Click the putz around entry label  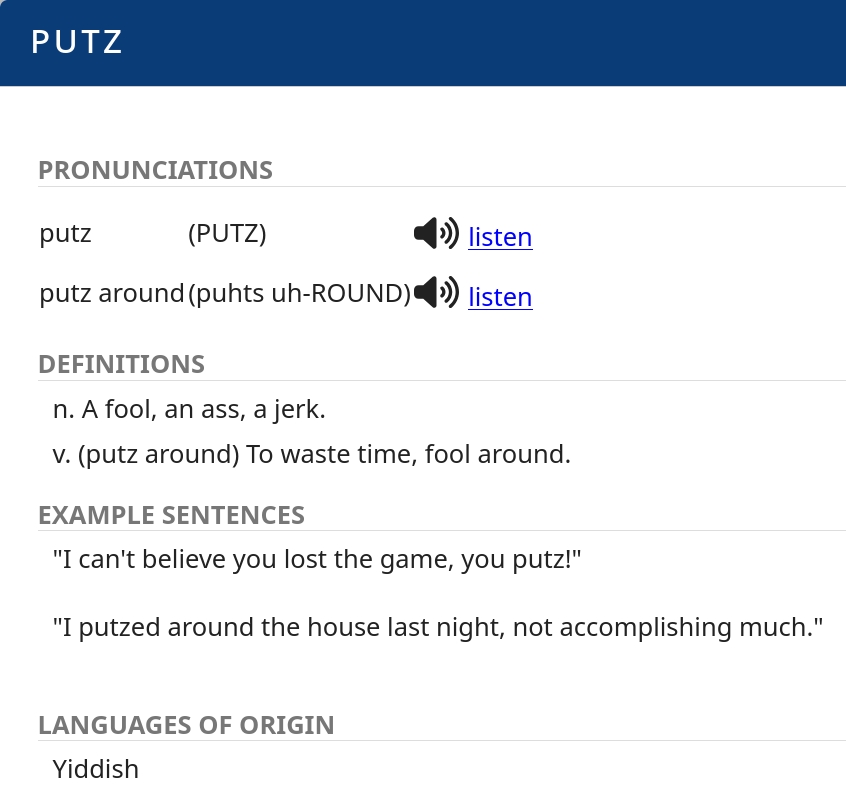point(112,294)
